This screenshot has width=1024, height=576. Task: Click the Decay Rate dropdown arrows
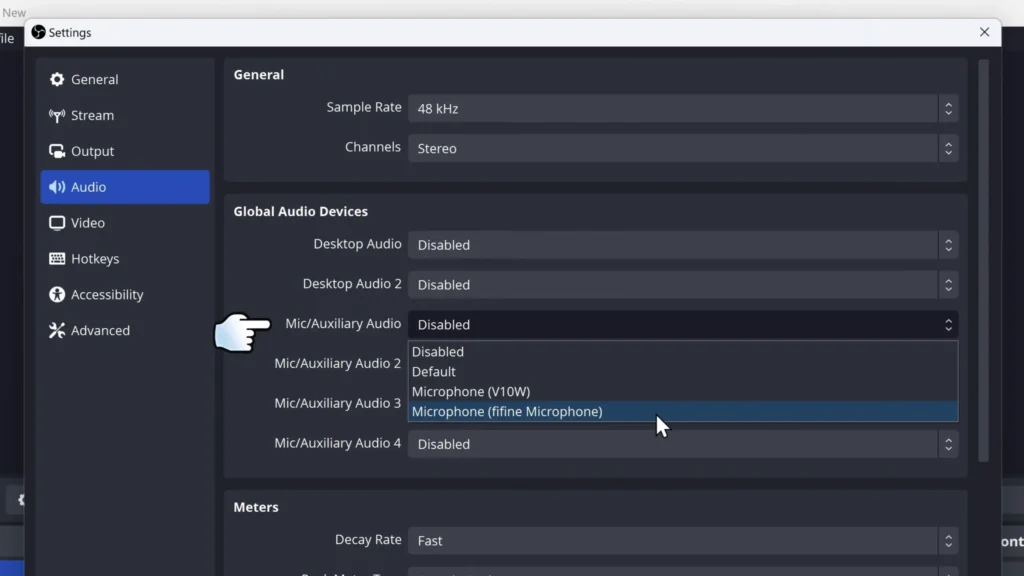(948, 541)
